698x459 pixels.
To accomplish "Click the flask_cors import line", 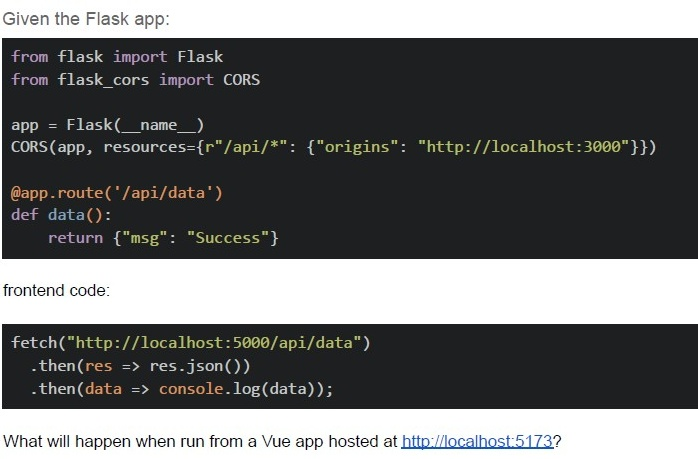I will pos(136,80).
